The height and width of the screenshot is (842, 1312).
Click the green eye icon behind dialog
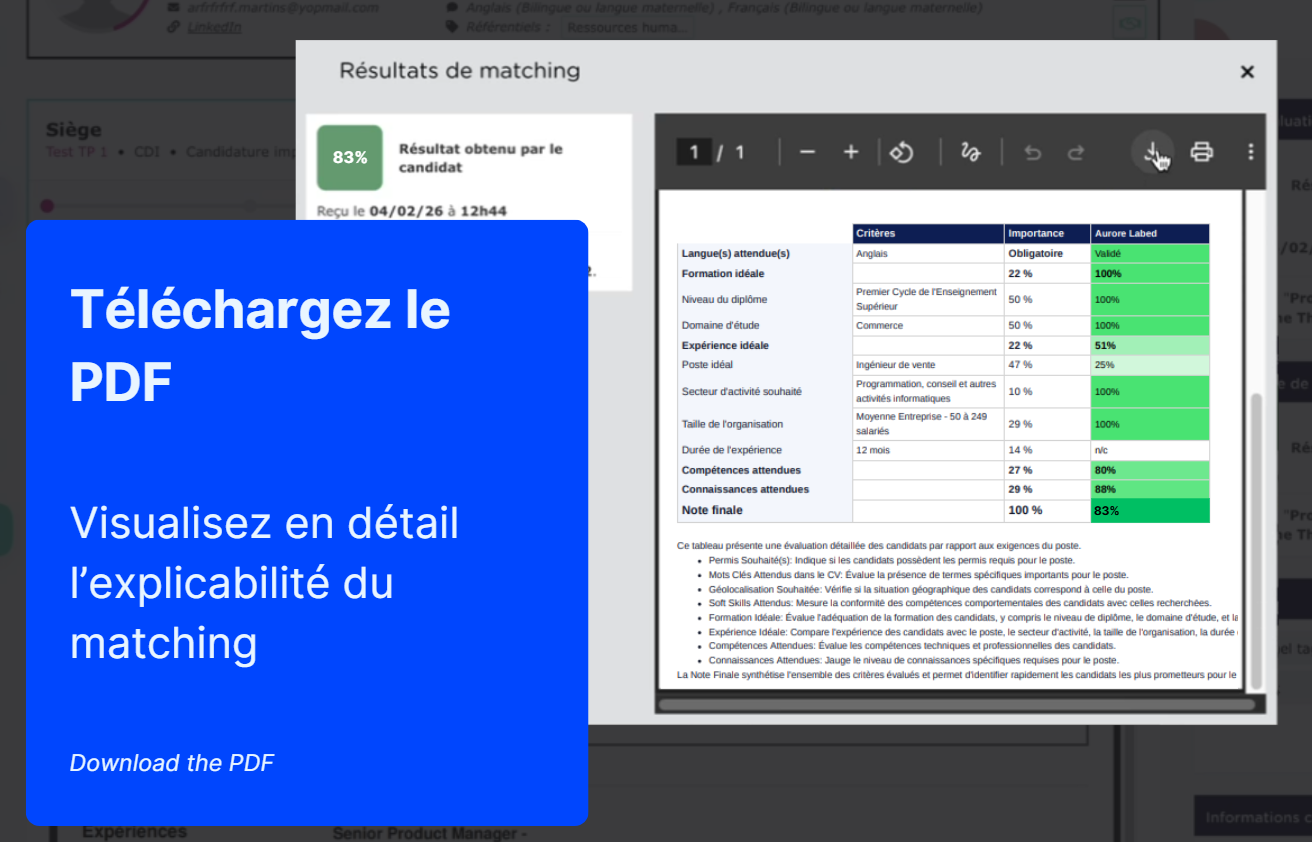(x=1130, y=21)
